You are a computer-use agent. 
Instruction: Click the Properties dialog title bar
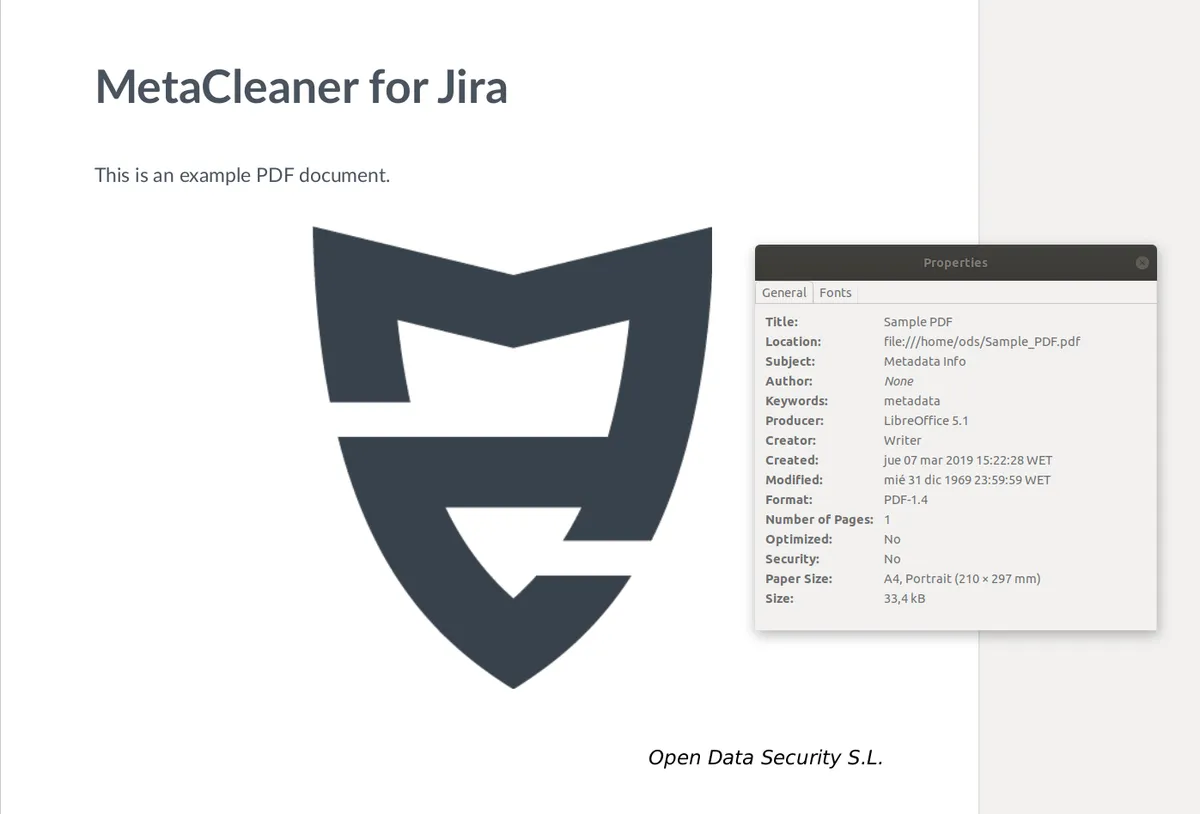(955, 263)
